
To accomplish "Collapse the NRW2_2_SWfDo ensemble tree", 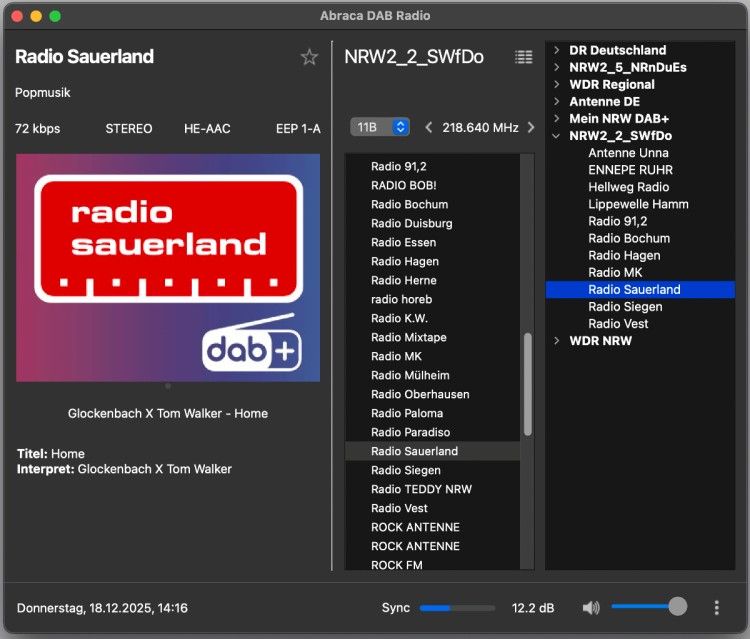I will pyautogui.click(x=557, y=136).
